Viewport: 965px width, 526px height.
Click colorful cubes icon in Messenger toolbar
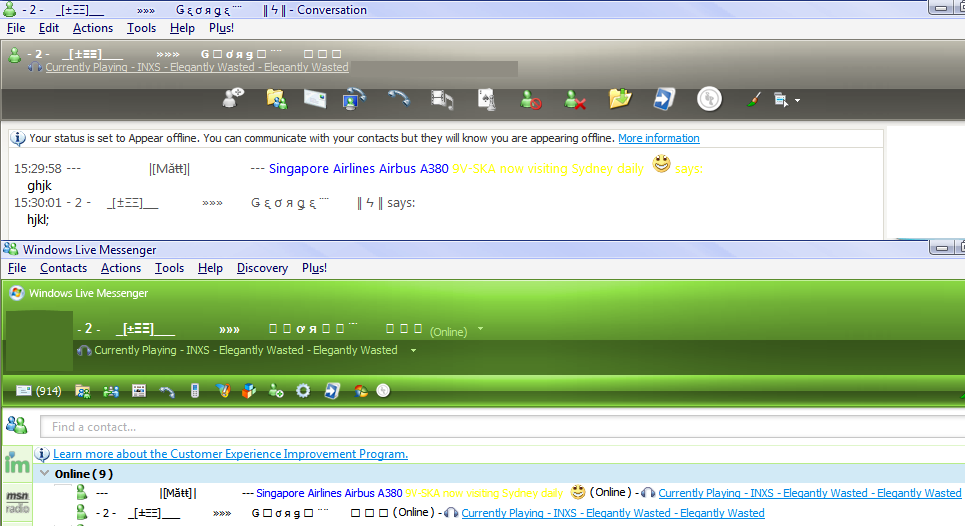click(249, 391)
